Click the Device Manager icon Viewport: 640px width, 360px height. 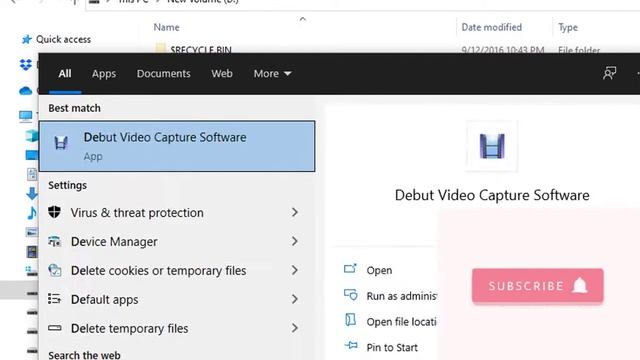(x=54, y=241)
